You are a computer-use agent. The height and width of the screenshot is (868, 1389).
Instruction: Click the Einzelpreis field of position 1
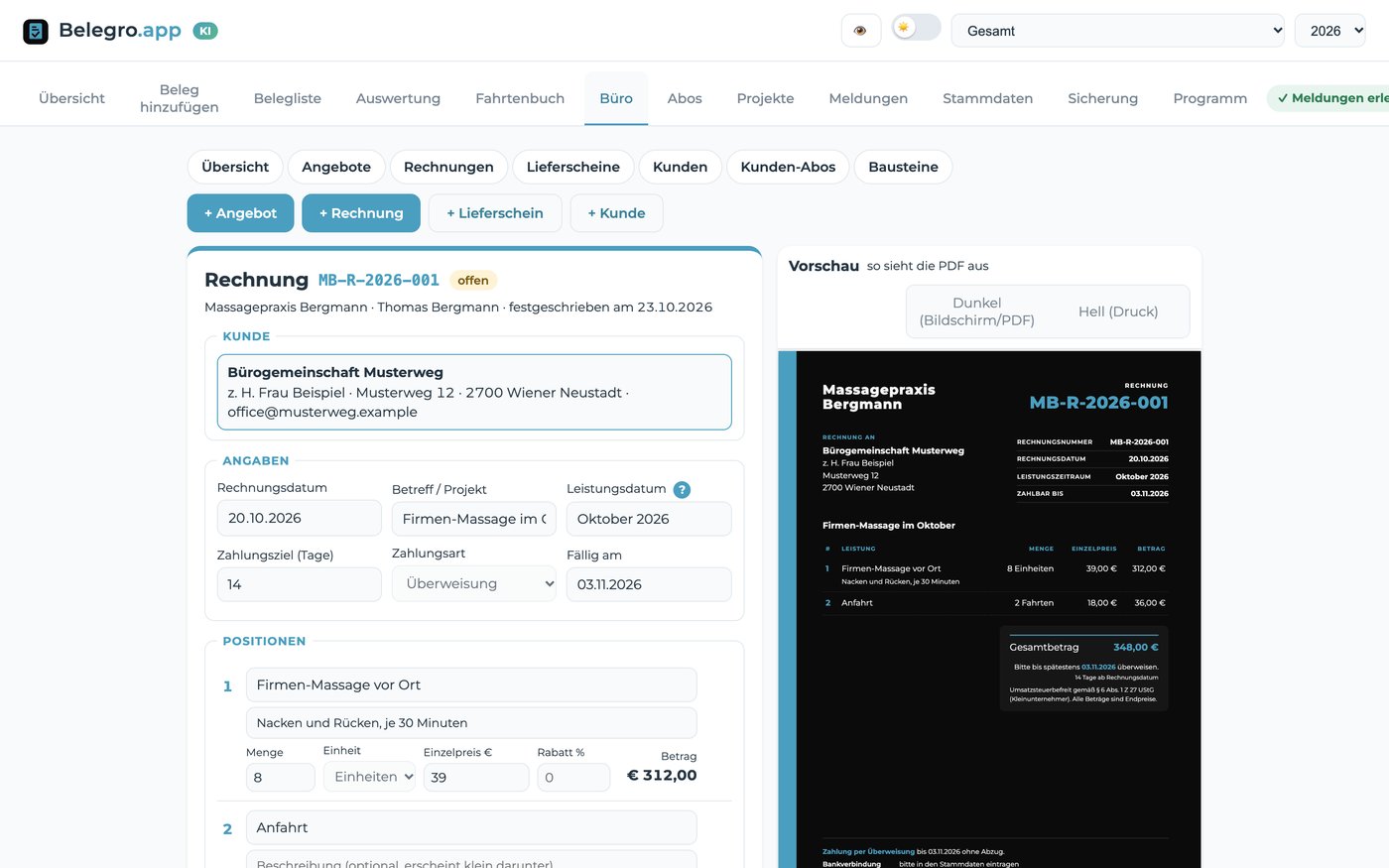point(476,777)
